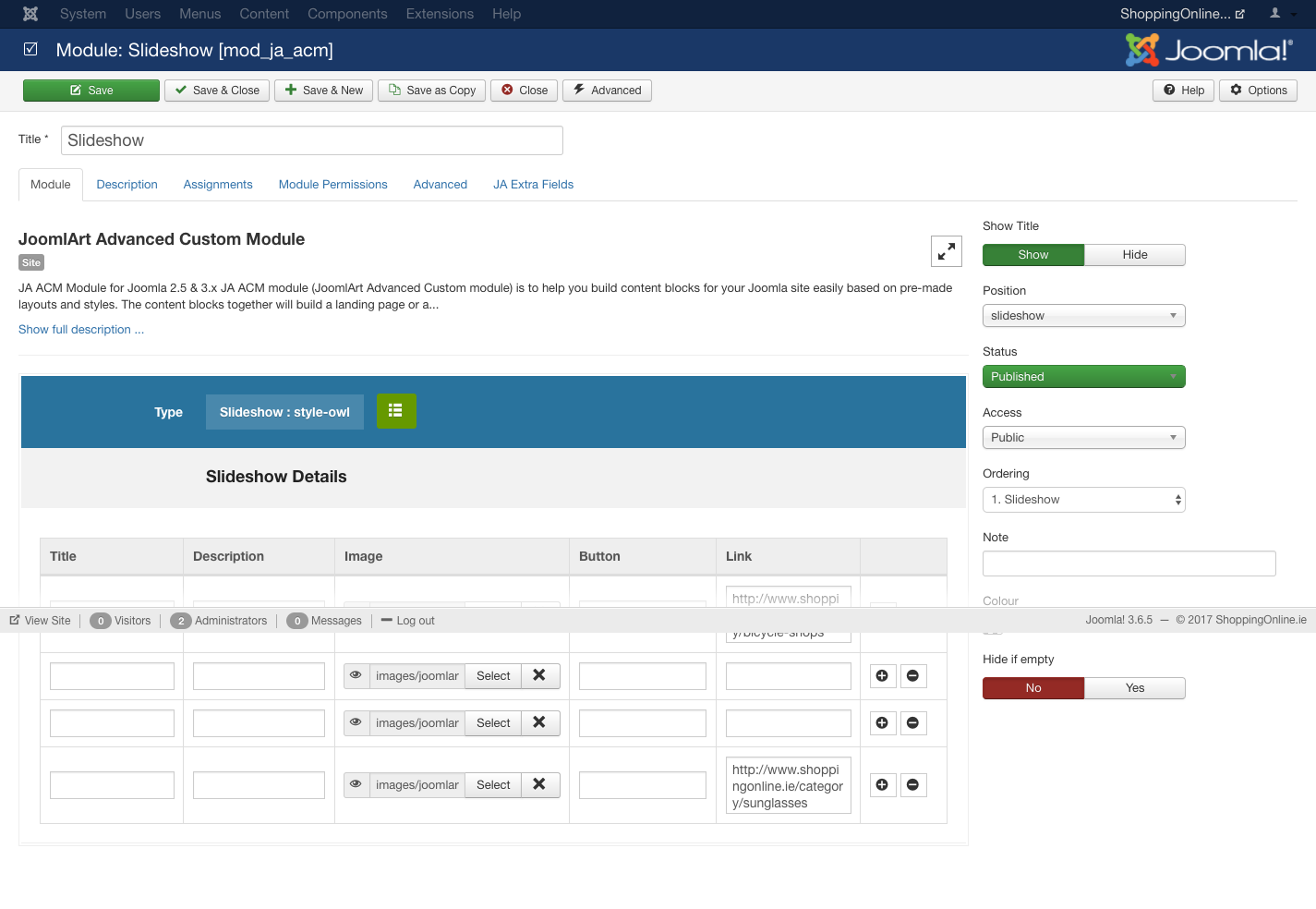Click the 'Joomla! 3.6.5' version text
The width and height of the screenshot is (1316, 909).
pyautogui.click(x=1119, y=620)
